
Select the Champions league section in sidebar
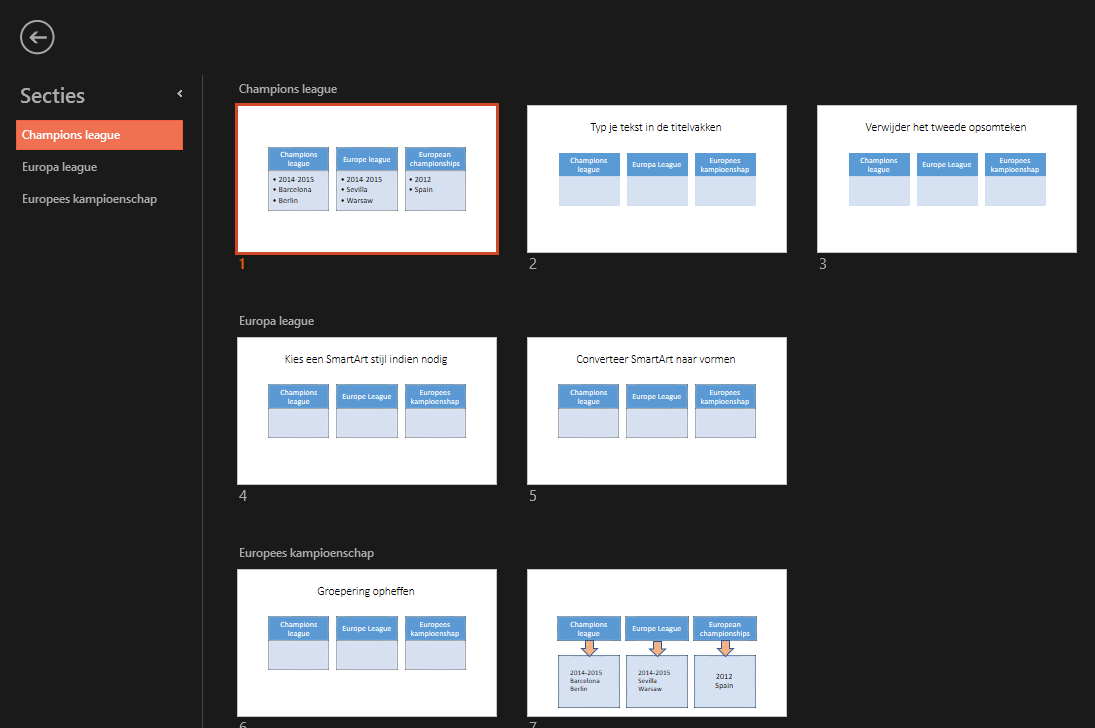[70, 134]
